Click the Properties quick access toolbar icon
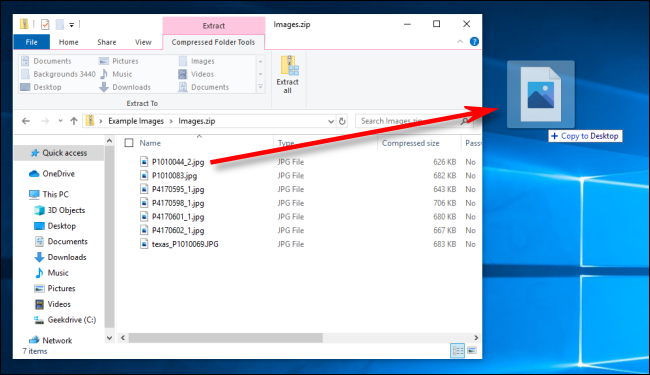 [45, 25]
